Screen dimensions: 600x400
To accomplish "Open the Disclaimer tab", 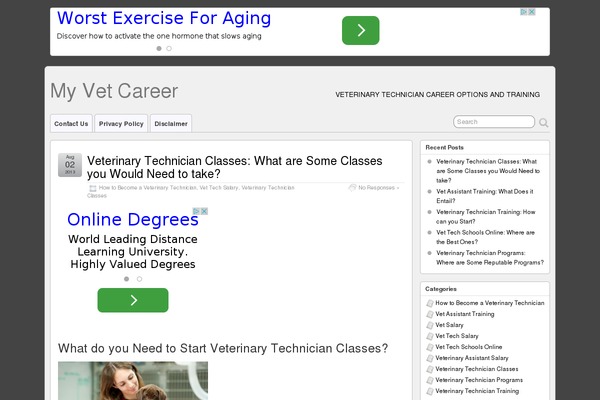I will click(x=171, y=124).
